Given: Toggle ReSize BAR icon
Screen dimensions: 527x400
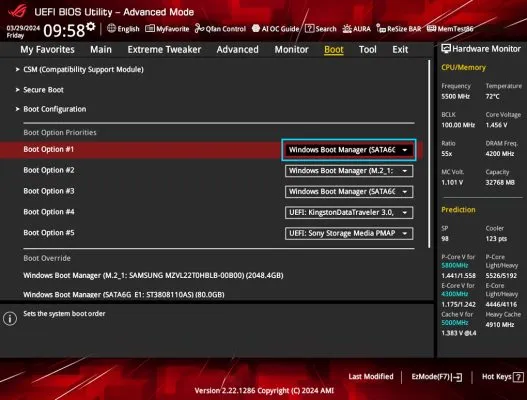Looking at the screenshot, I should click(381, 29).
